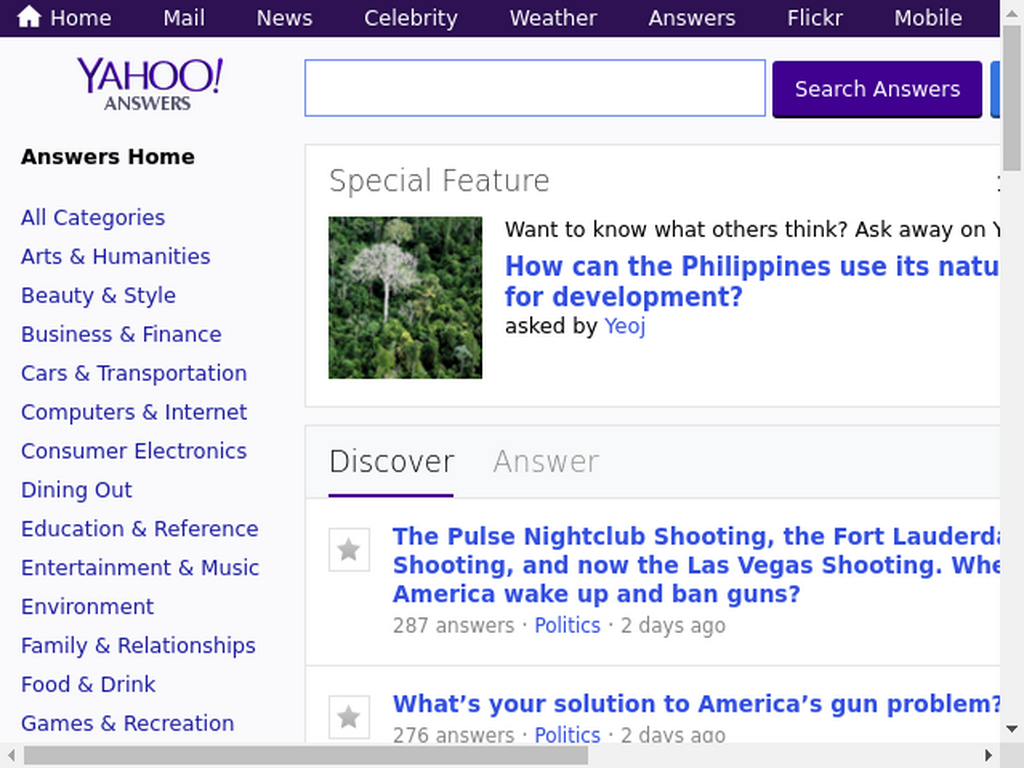
Task: Star the Pulse Nightclub Shooting question
Action: coord(349,549)
